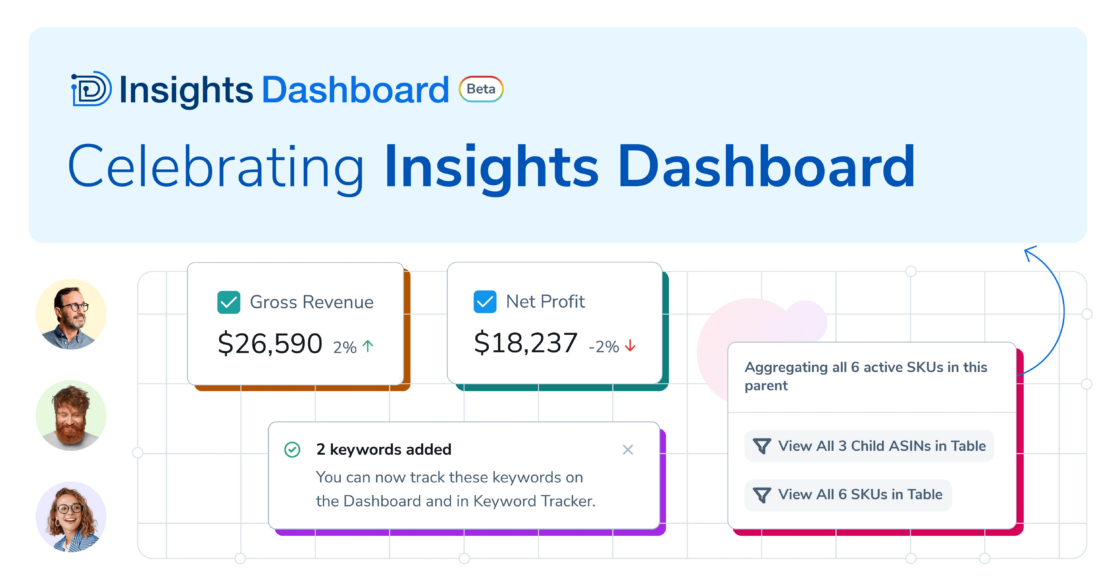1116x586 pixels.
Task: Click the Beta badge
Action: (x=481, y=89)
